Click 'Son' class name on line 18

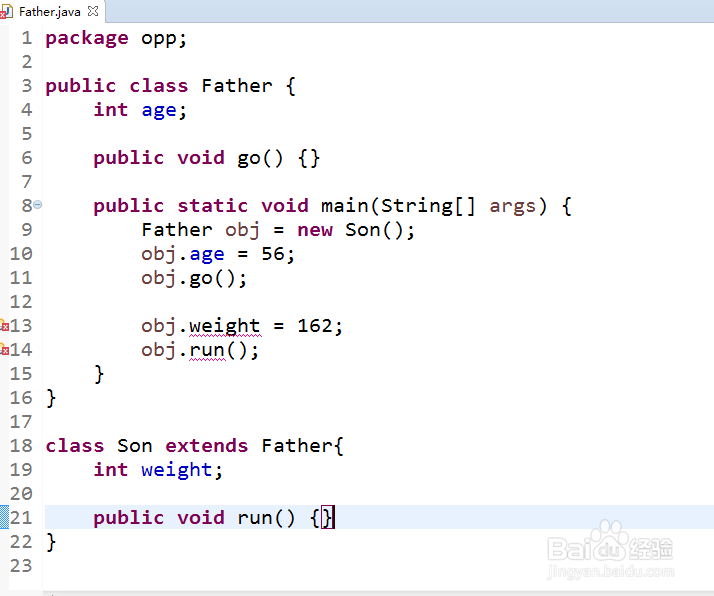[x=134, y=446]
